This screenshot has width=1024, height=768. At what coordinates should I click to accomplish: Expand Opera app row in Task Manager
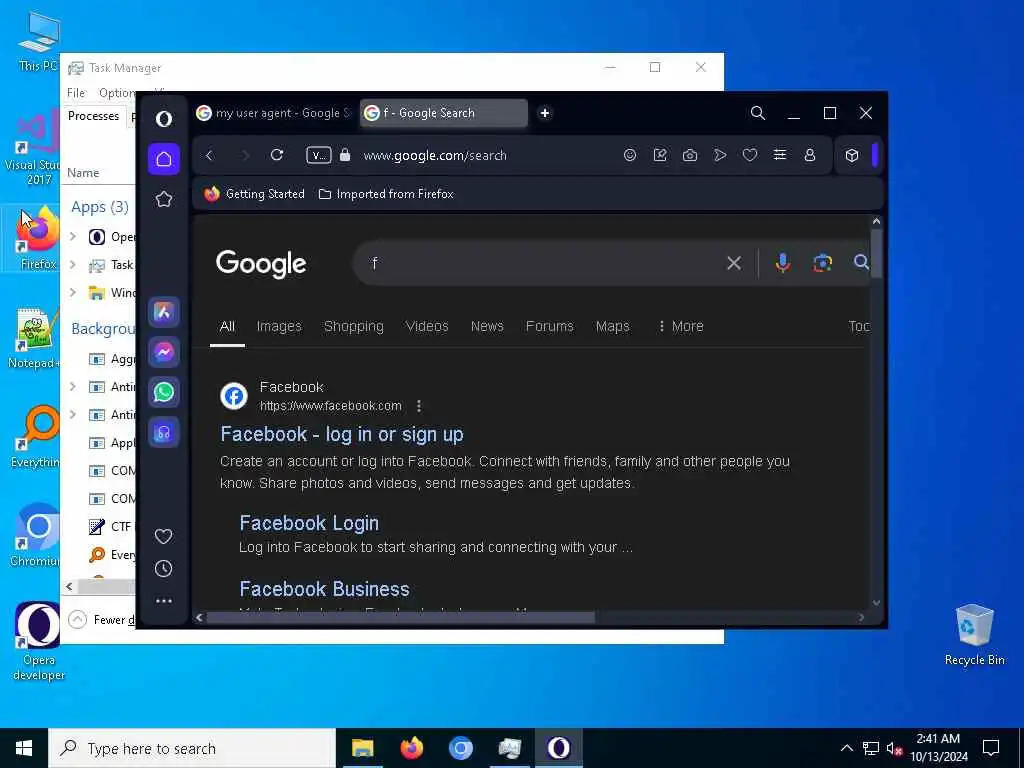click(72, 236)
